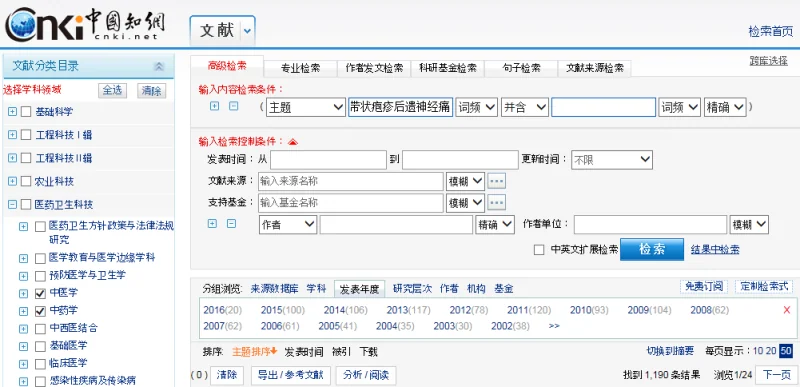This screenshot has width=800, height=387.
Task: Click the 作者单位 input field
Action: [650, 224]
